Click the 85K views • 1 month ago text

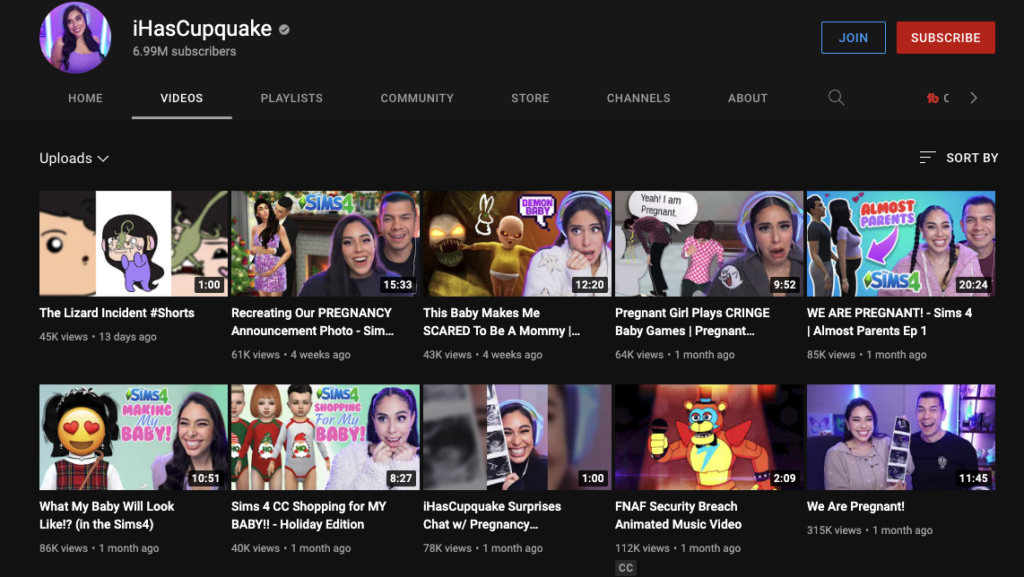(867, 354)
